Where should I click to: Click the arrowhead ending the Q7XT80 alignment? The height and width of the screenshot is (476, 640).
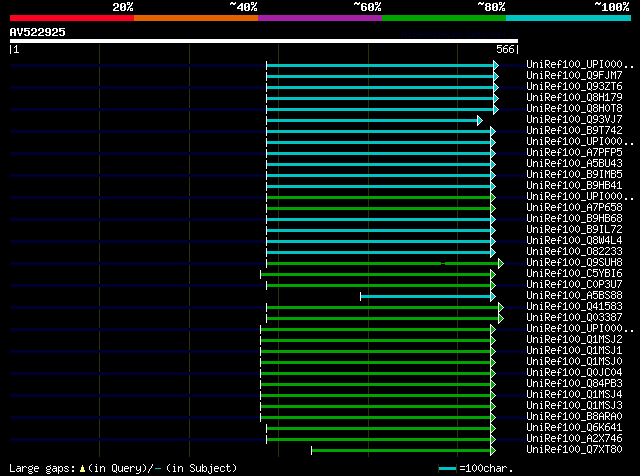(493, 451)
